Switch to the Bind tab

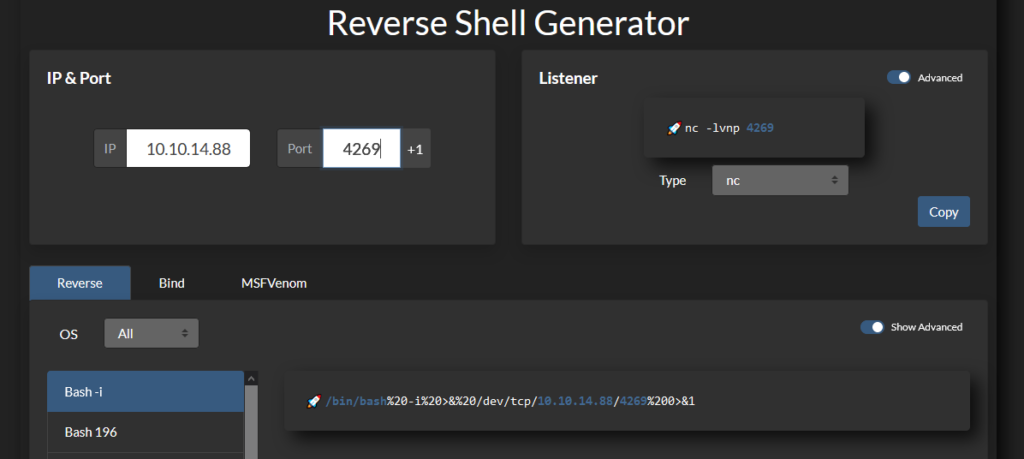coord(172,283)
